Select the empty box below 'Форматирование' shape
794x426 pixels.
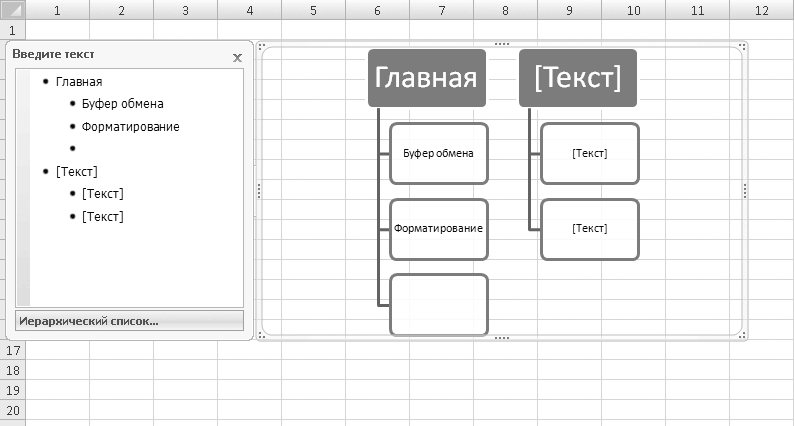(x=438, y=304)
